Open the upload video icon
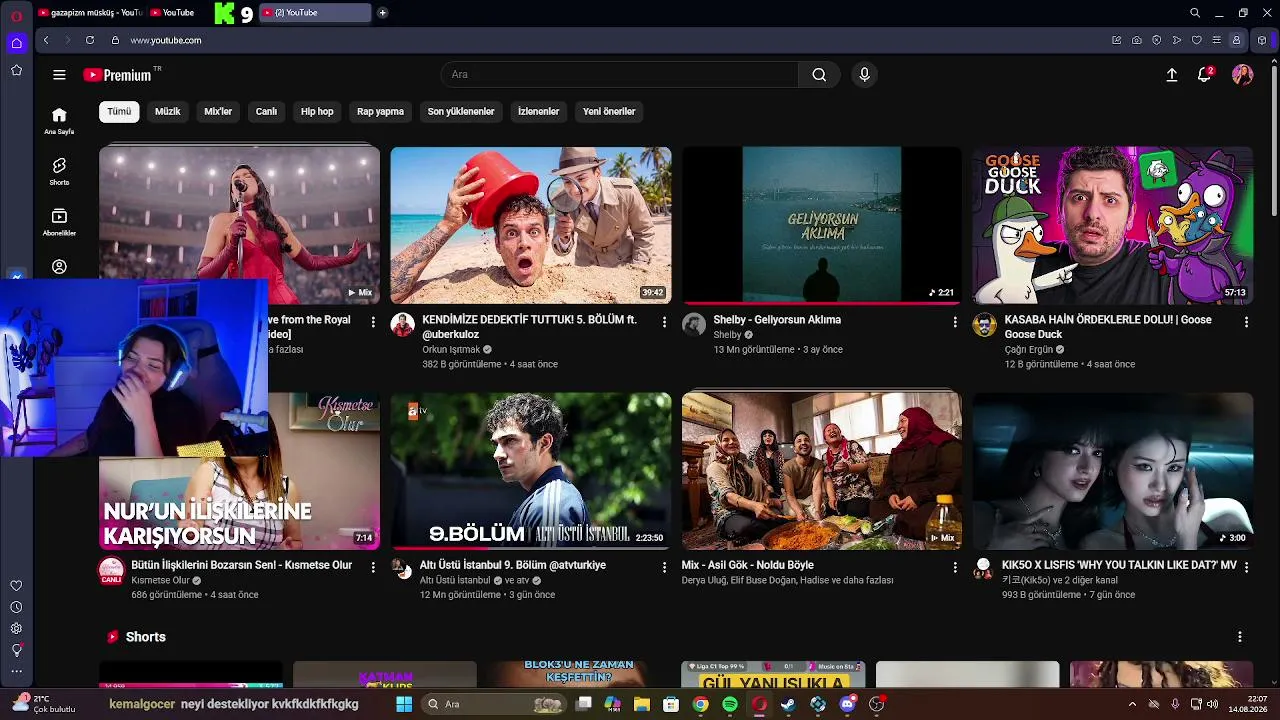 pos(1172,75)
